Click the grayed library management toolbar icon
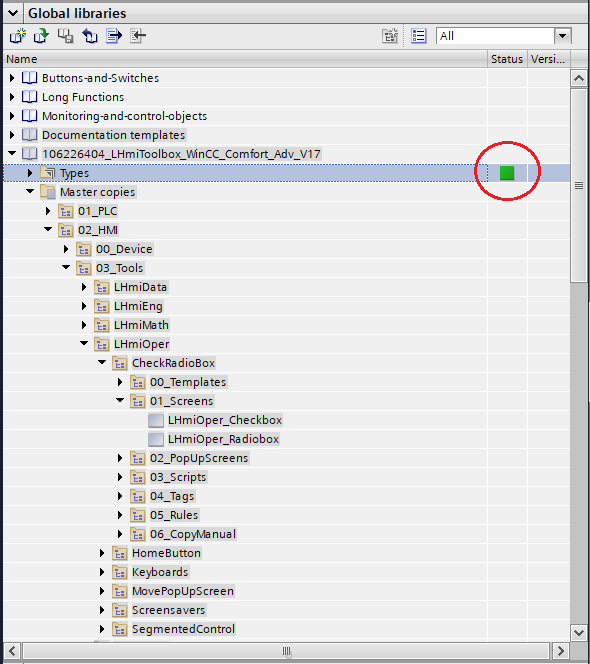Image resolution: width=590 pixels, height=664 pixels. click(390, 36)
